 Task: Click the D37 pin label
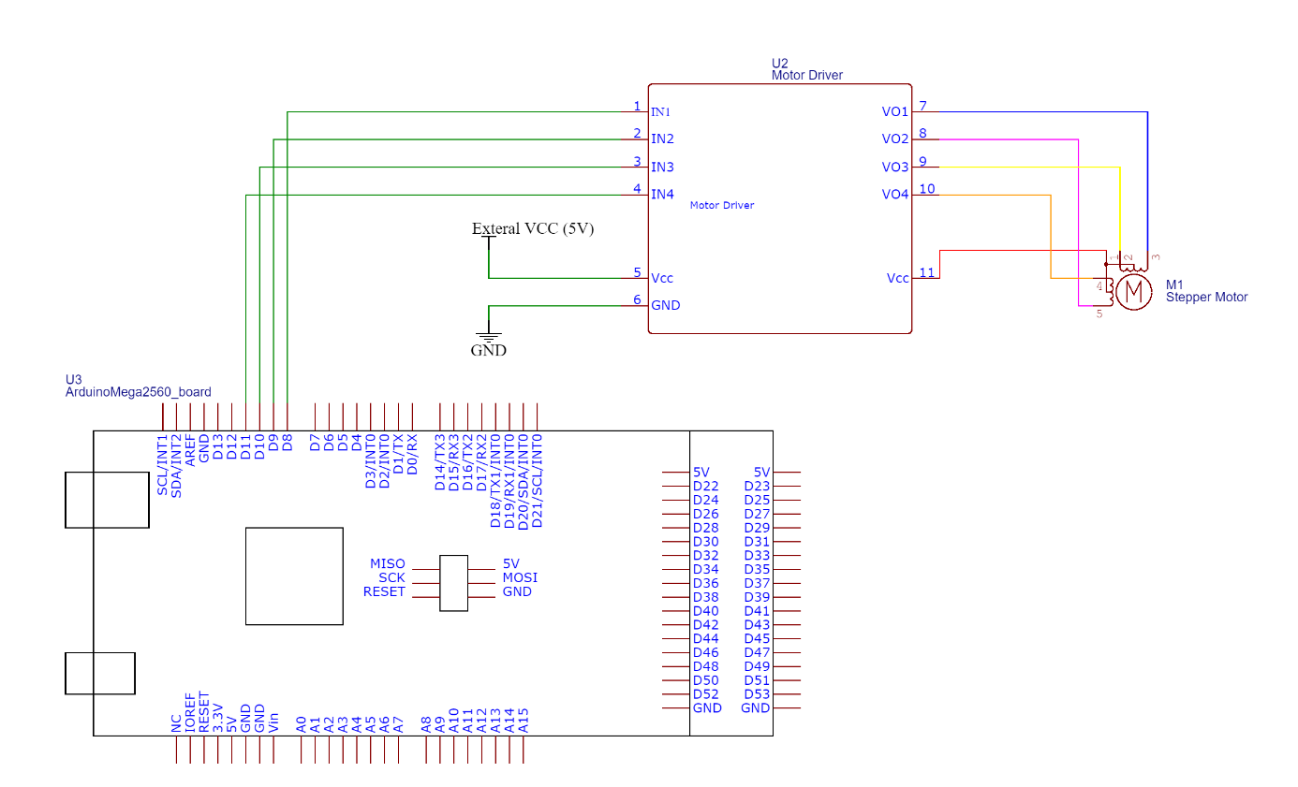(757, 583)
